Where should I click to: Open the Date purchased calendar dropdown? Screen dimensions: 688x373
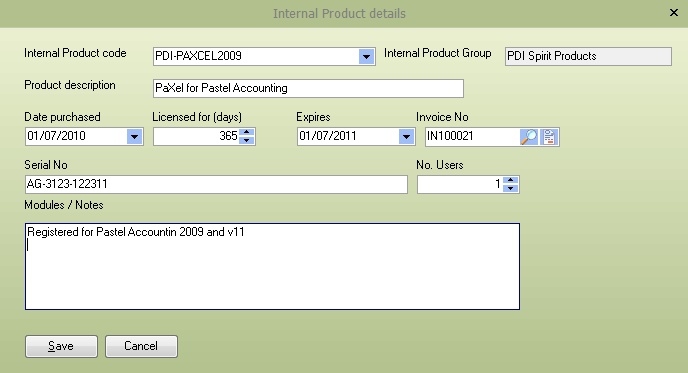134,136
